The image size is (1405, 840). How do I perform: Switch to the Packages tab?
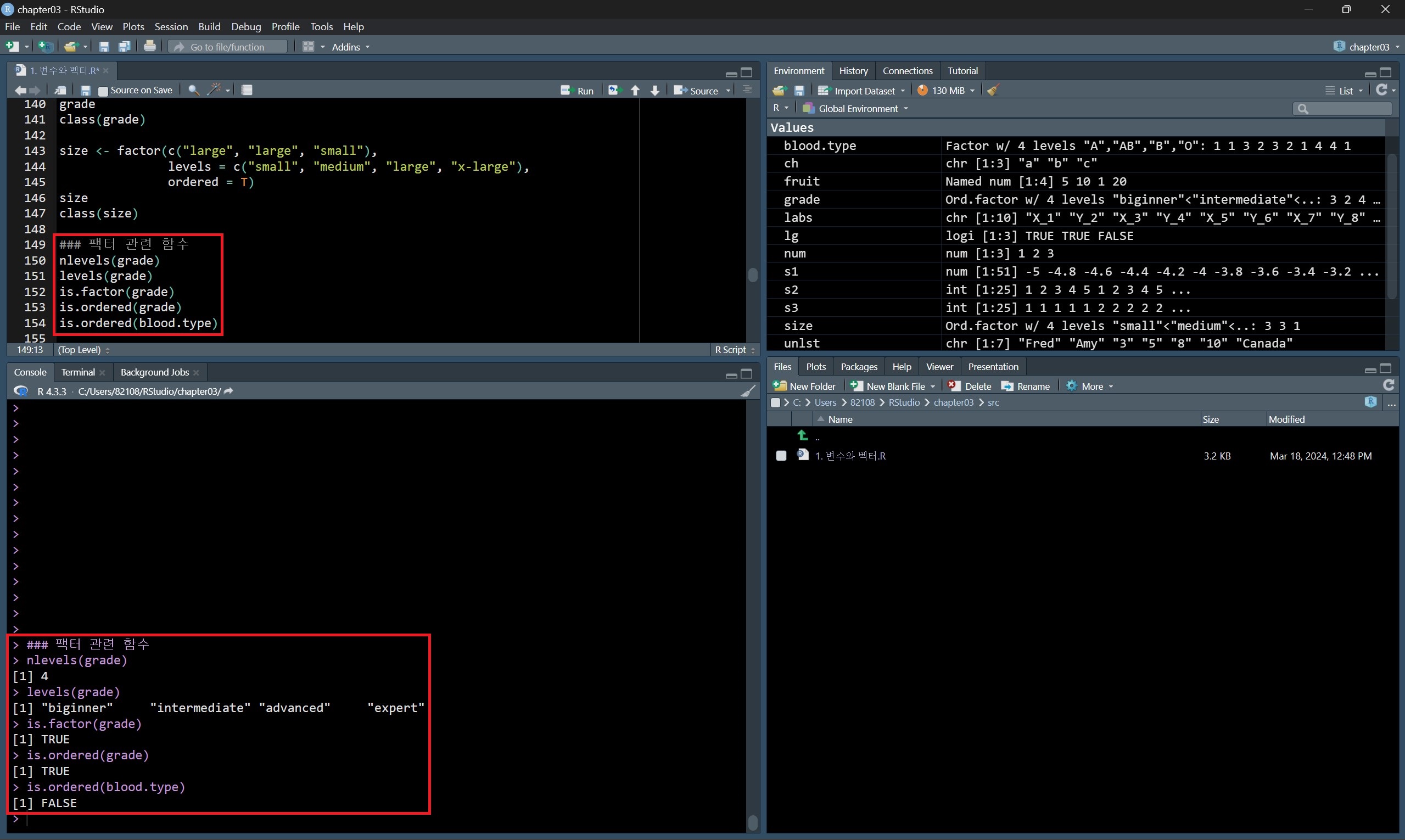pyautogui.click(x=858, y=367)
